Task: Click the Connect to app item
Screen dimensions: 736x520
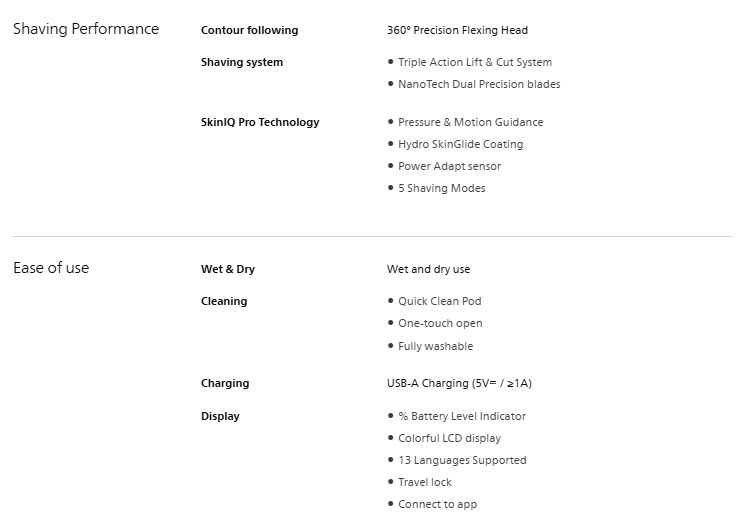Action: (437, 504)
